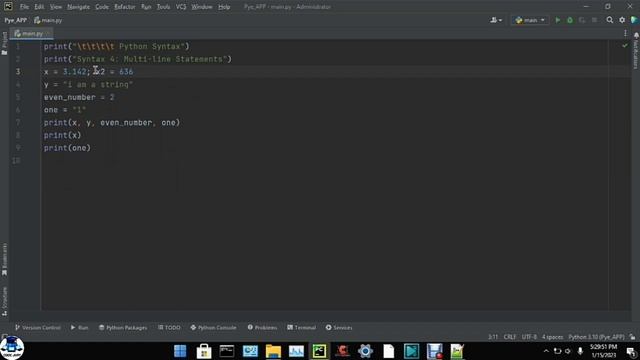Open the Run menu
This screenshot has height=360, width=640.
[146, 7]
